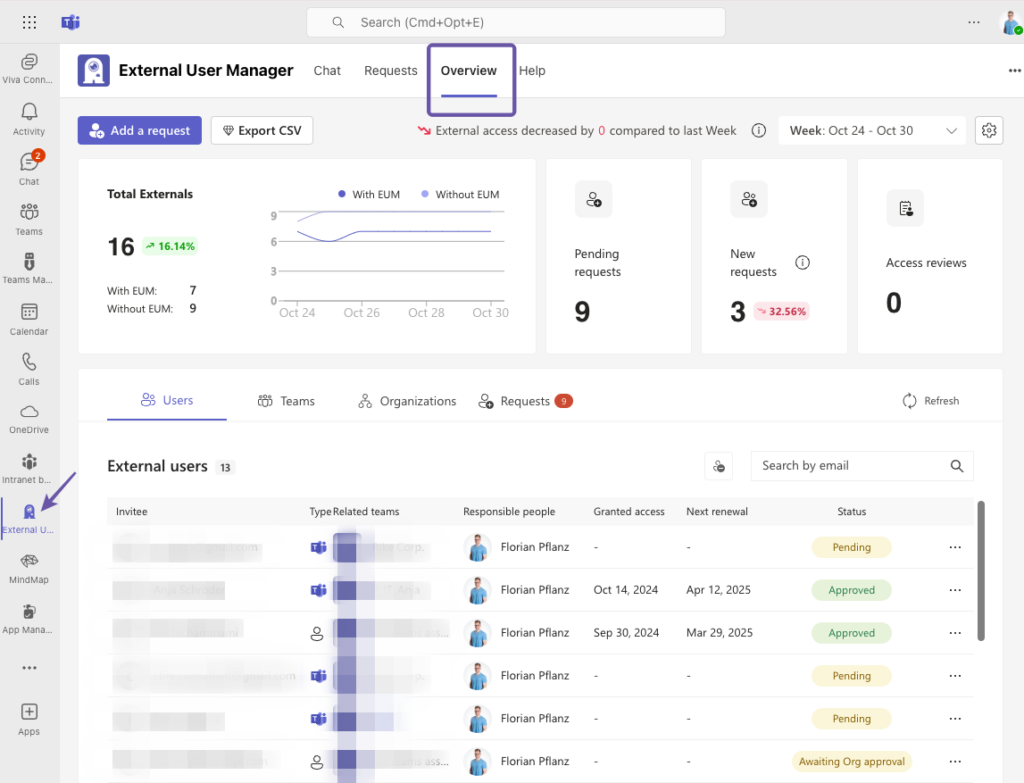Image resolution: width=1024 pixels, height=783 pixels.
Task: Open Viva Connections in sidebar
Action: tap(29, 69)
